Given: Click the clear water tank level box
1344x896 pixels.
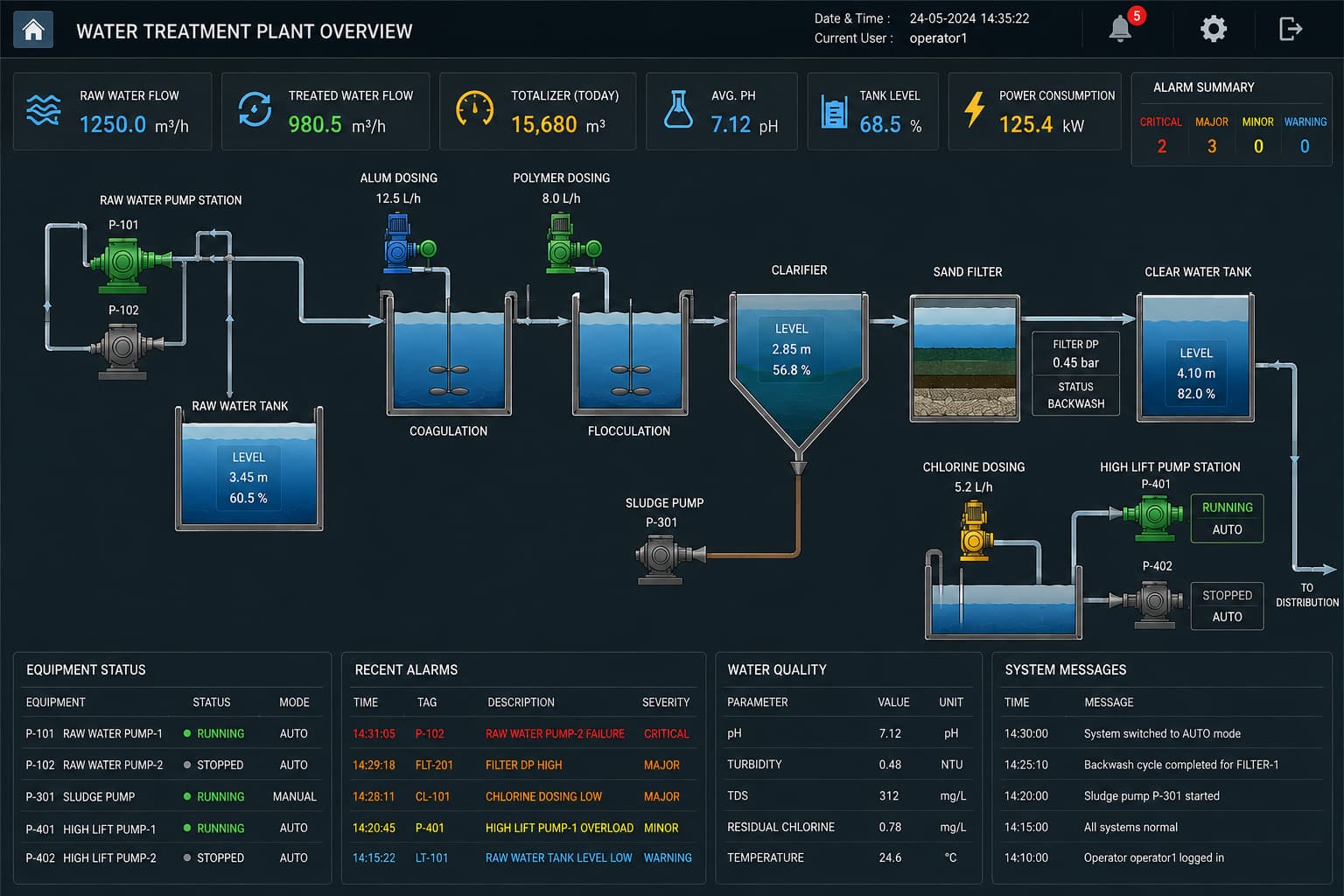Looking at the screenshot, I should coord(1196,374).
